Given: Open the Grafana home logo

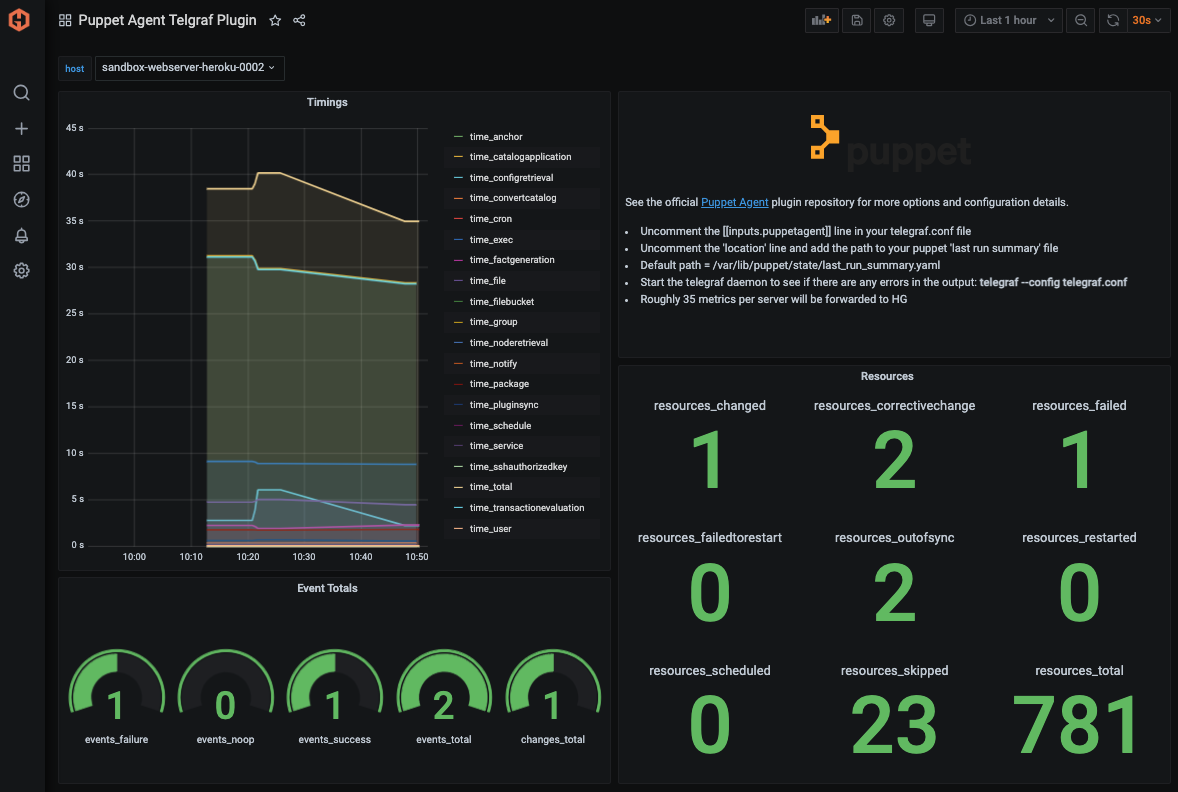Looking at the screenshot, I should (20, 20).
